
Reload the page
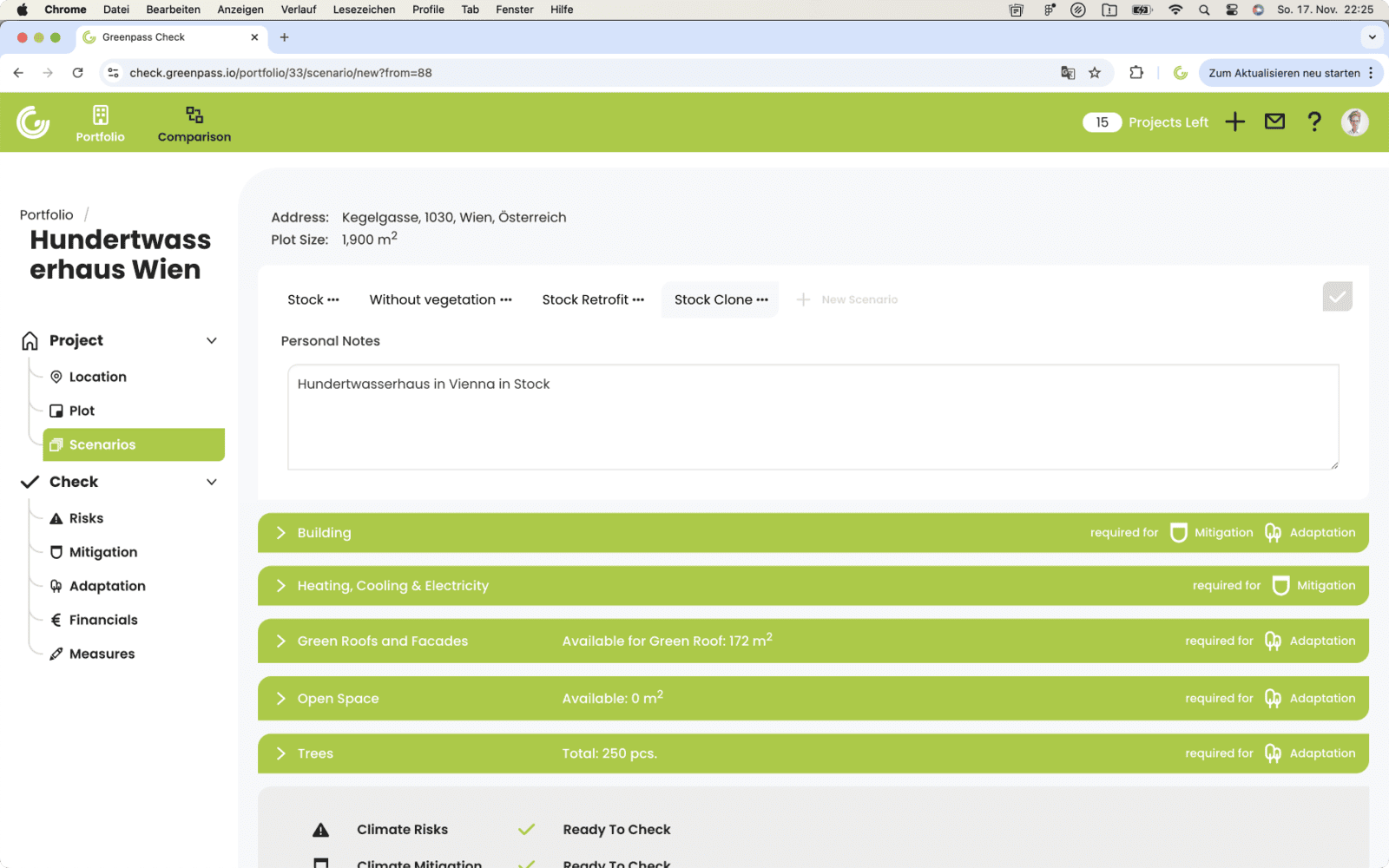pos(77,73)
